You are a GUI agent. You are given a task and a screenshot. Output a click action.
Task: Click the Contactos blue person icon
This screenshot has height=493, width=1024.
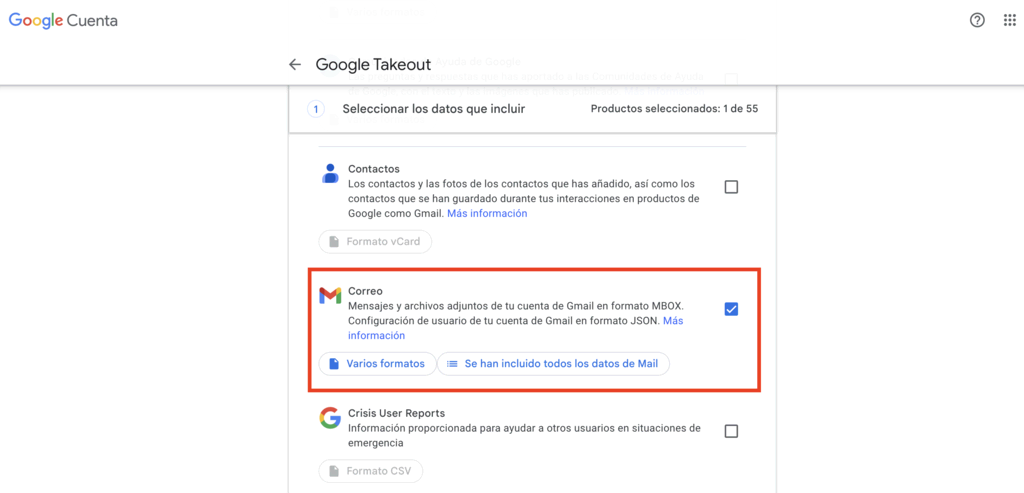pos(330,173)
